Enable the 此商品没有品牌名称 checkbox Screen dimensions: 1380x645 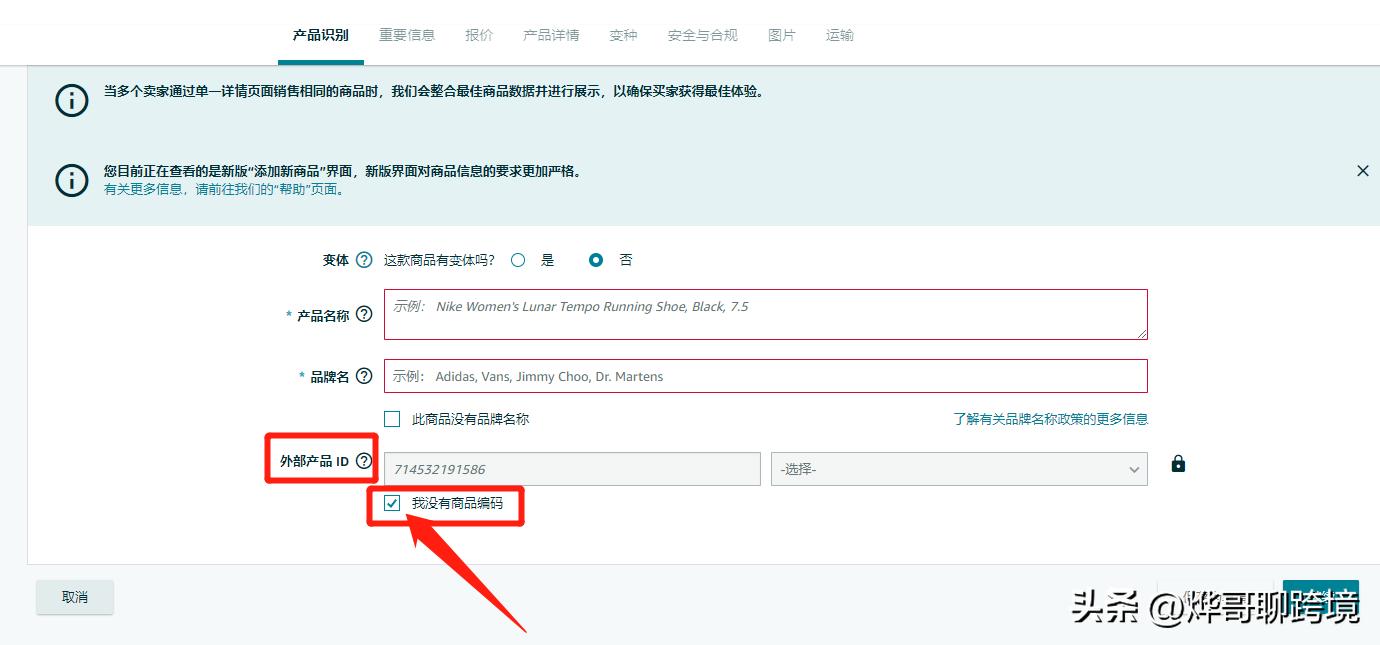[391, 419]
